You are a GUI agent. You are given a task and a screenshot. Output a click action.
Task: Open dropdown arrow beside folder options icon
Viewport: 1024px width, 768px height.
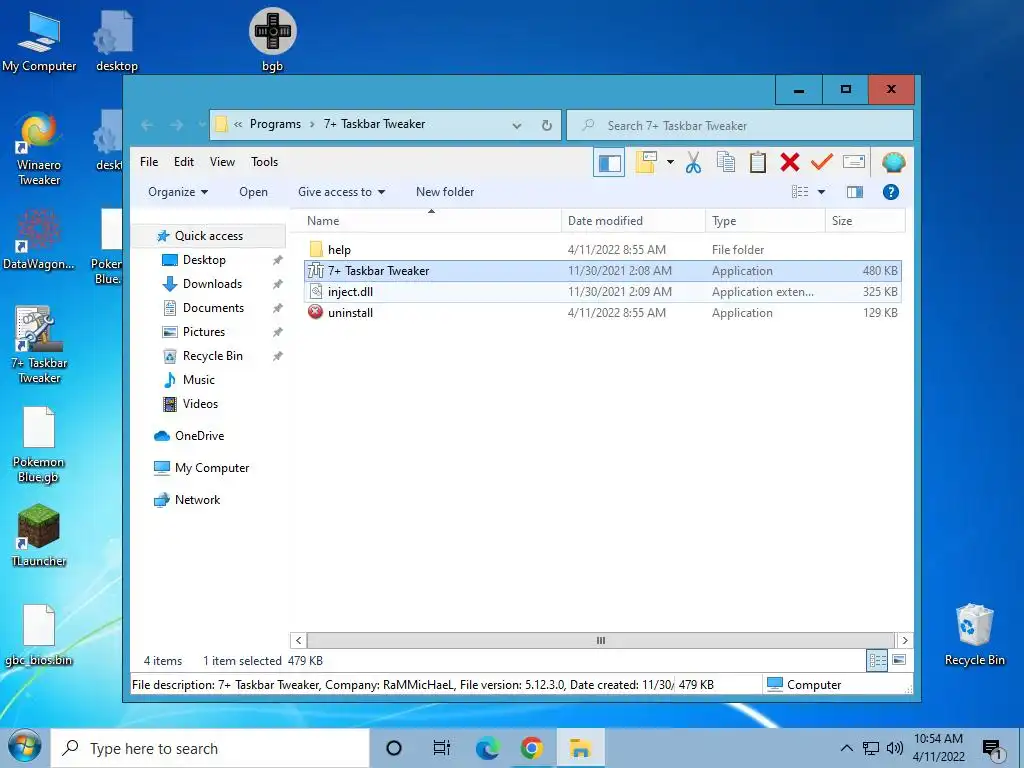(670, 162)
